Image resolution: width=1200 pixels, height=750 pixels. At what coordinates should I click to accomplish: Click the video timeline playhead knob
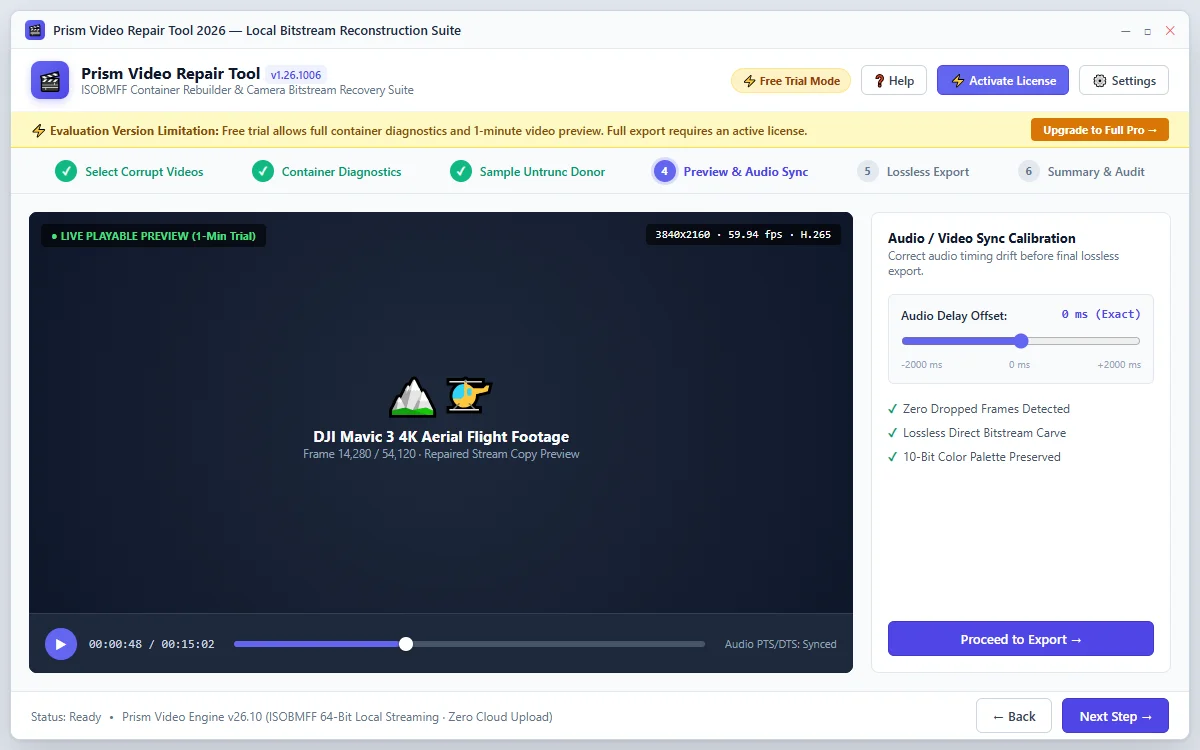406,644
